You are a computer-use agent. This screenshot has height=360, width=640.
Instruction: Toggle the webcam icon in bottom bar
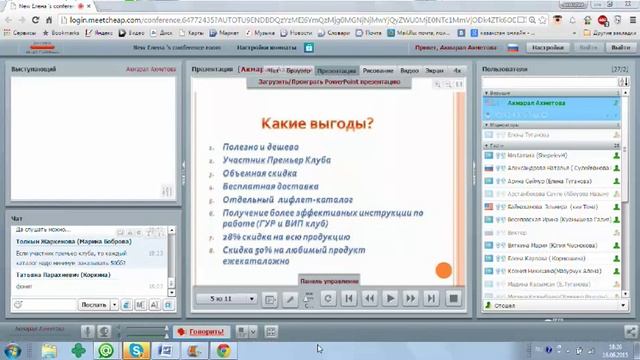(x=104, y=331)
